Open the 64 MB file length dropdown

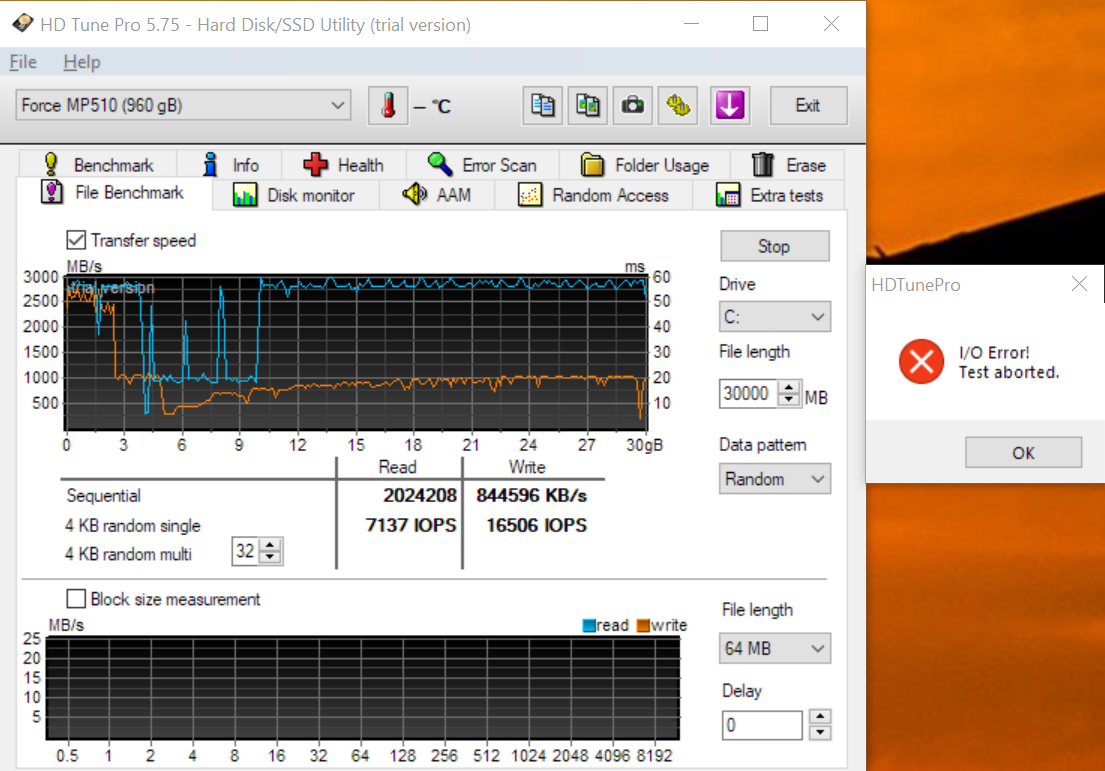tap(774, 648)
